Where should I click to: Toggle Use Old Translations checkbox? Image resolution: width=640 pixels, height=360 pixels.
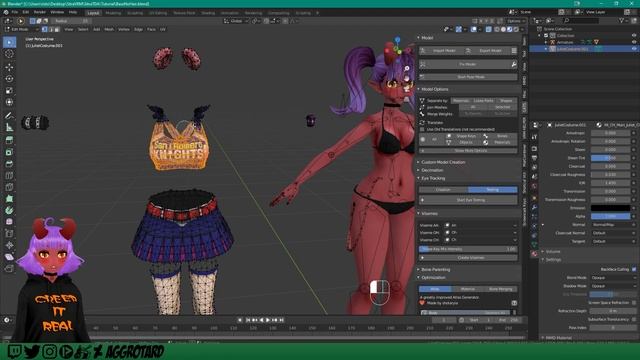coord(422,129)
